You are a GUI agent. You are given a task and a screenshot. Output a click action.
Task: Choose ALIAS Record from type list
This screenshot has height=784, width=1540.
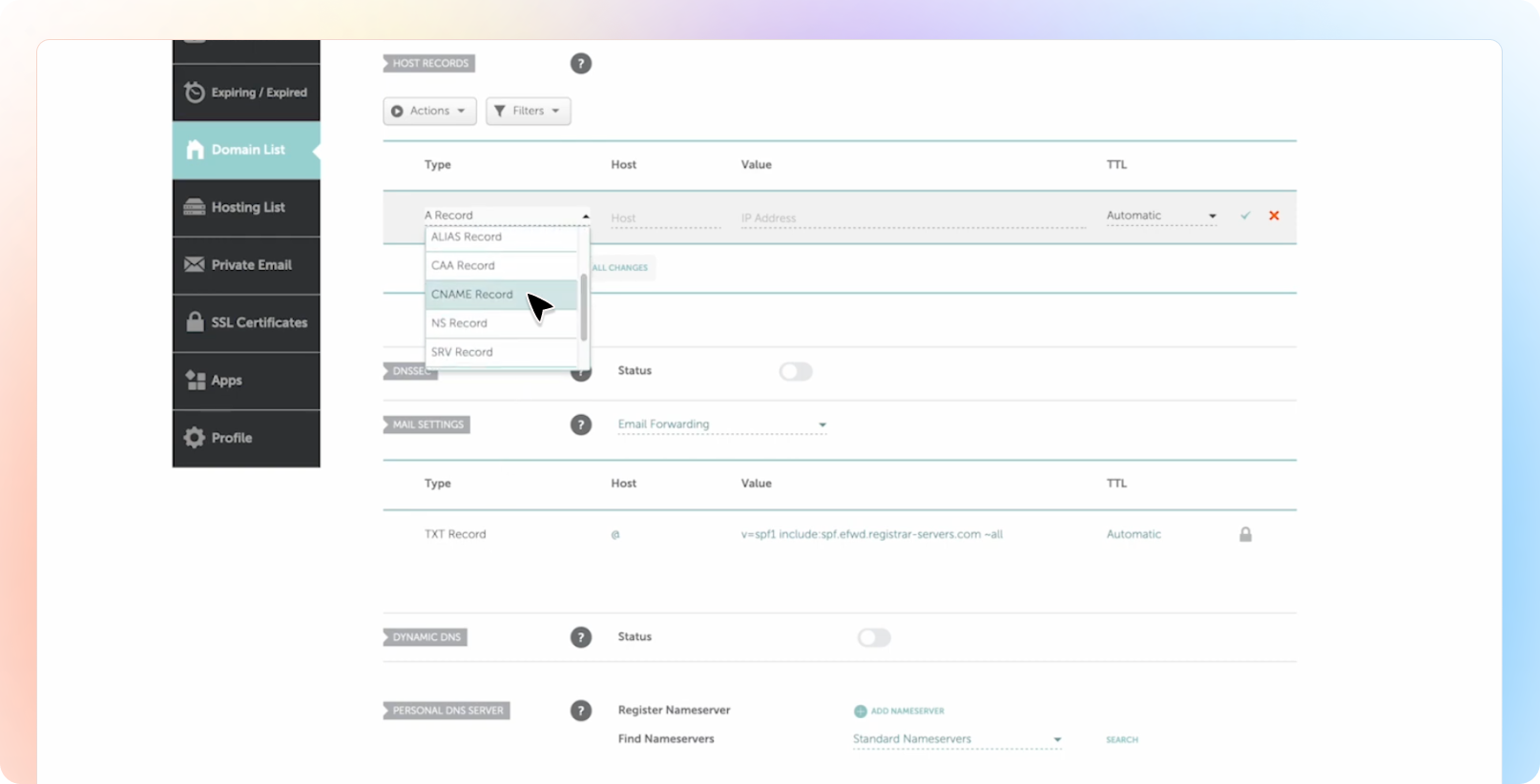pyautogui.click(x=502, y=237)
